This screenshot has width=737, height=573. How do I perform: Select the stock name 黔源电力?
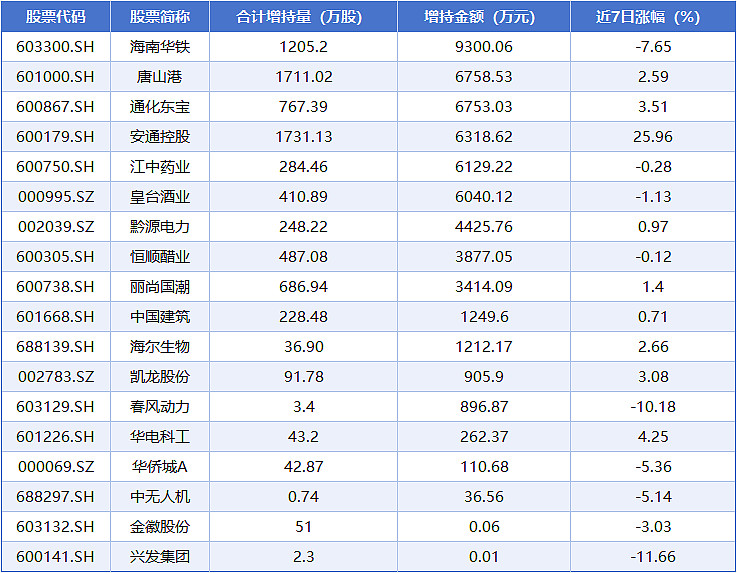click(x=160, y=227)
